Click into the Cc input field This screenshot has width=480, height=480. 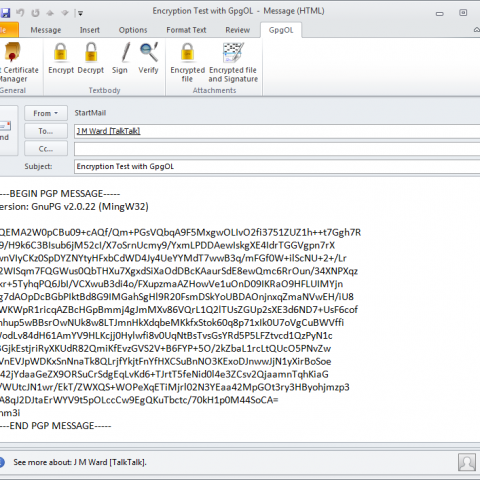coord(277,149)
